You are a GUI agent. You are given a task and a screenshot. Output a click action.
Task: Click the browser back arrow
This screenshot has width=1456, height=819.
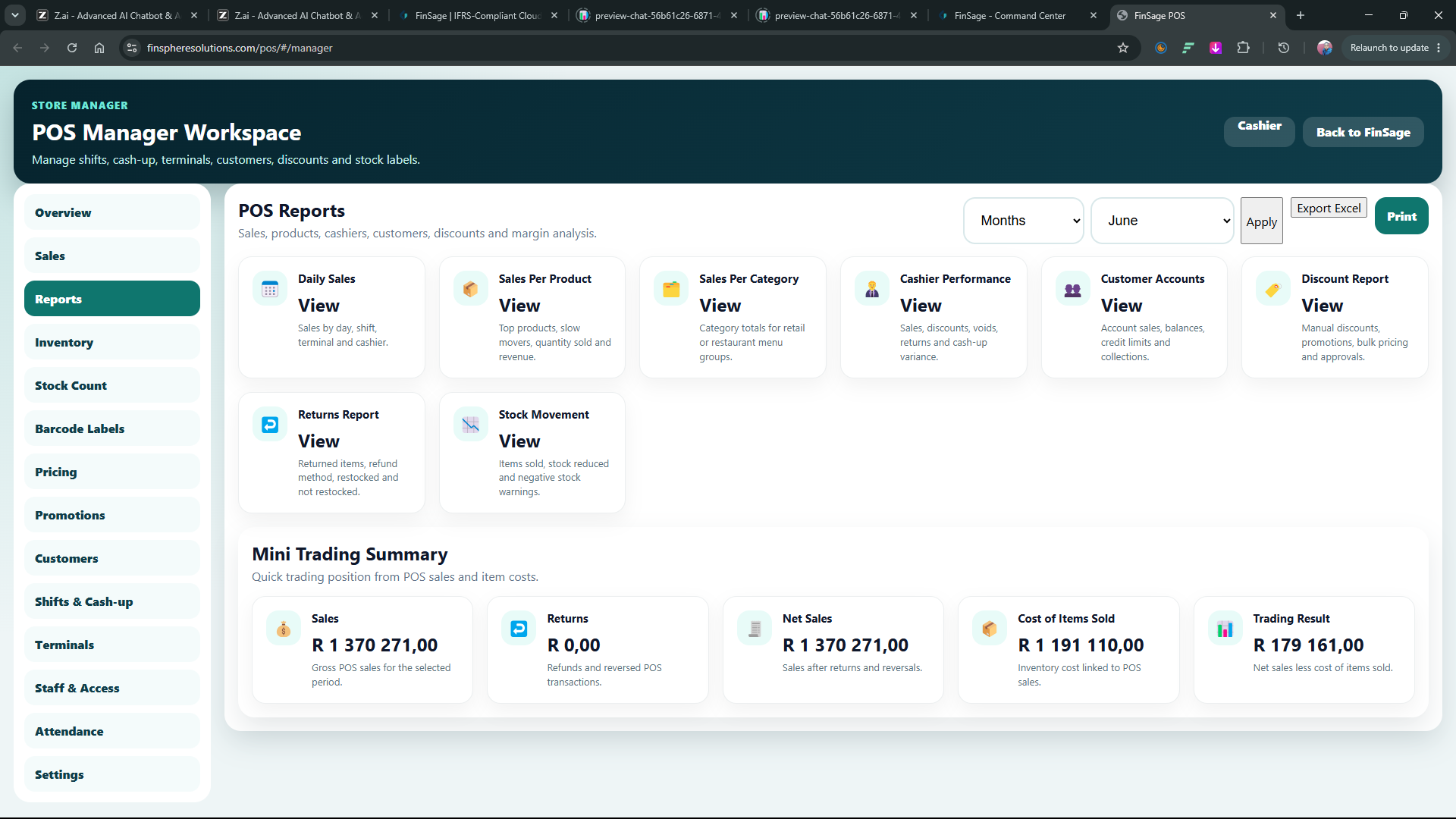pos(17,48)
